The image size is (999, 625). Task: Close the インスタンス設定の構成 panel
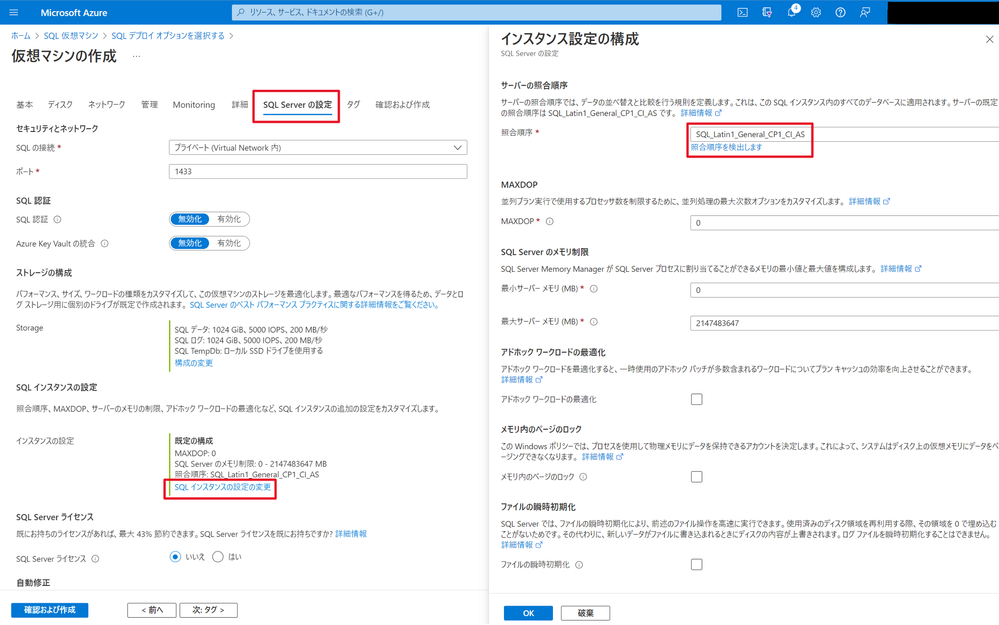click(x=989, y=40)
